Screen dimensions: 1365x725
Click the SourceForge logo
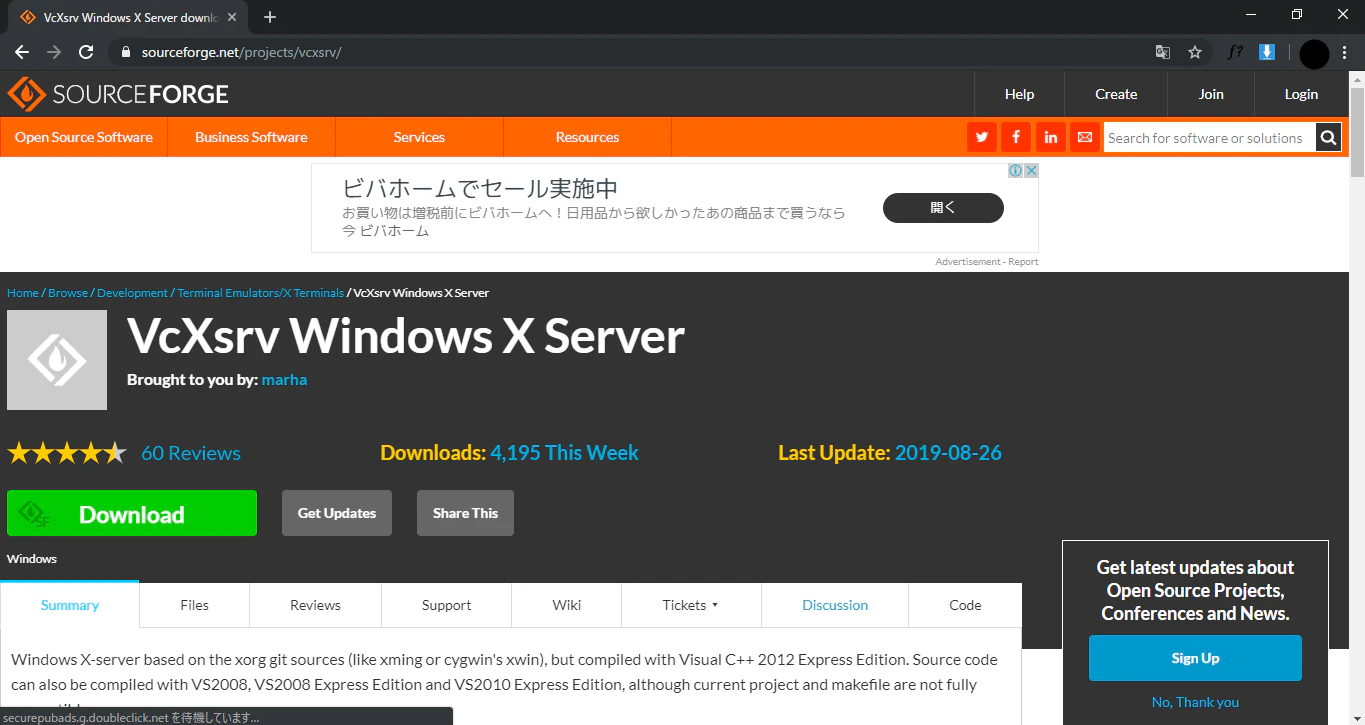click(x=118, y=94)
